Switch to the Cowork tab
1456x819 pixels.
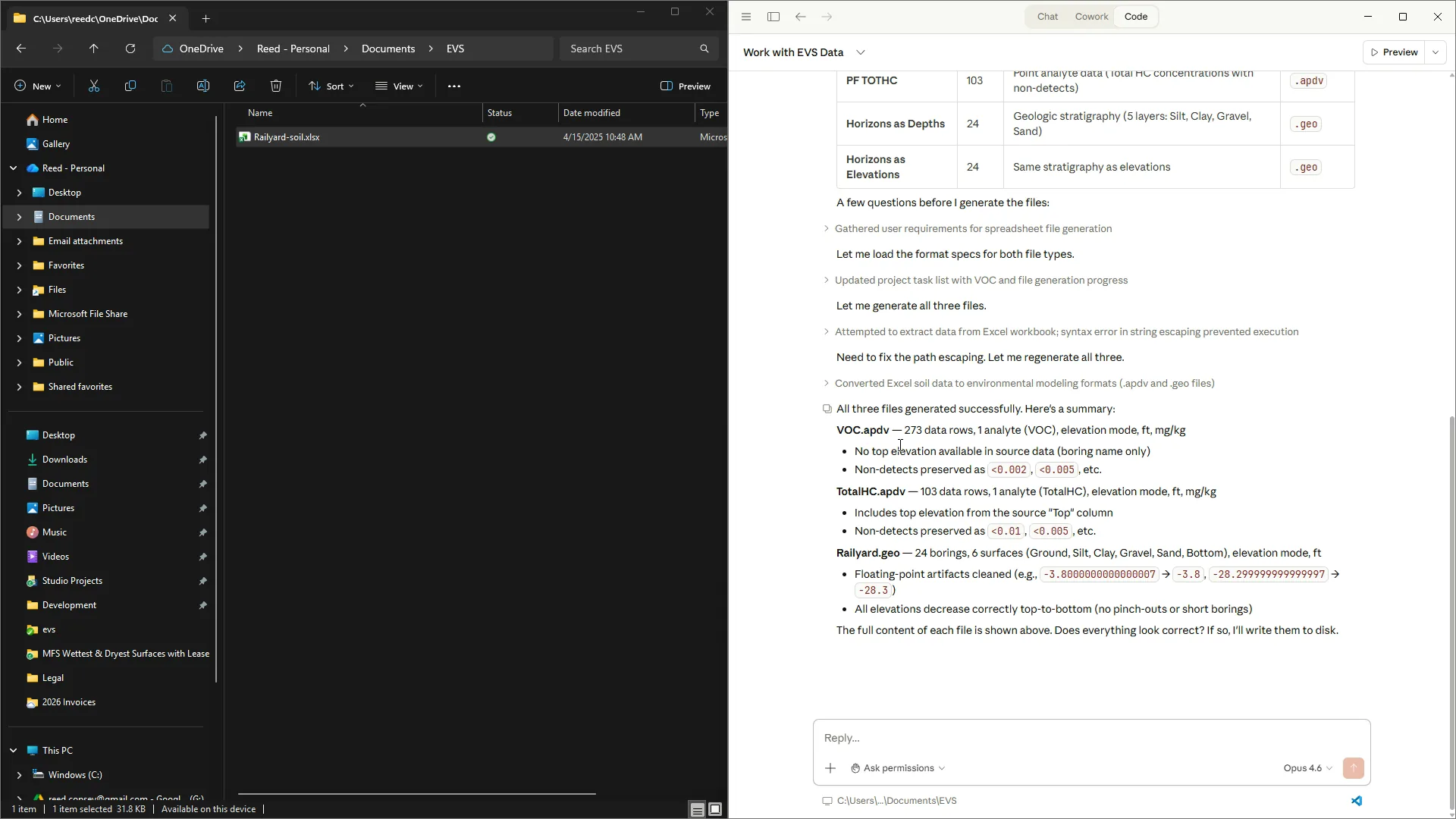click(1091, 17)
